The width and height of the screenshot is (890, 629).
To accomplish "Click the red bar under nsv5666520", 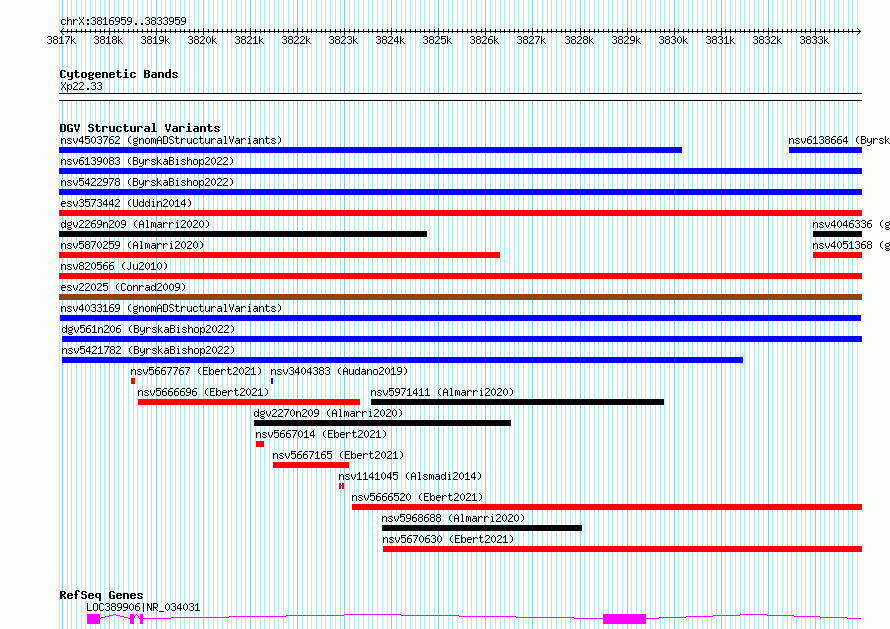I will [607, 508].
